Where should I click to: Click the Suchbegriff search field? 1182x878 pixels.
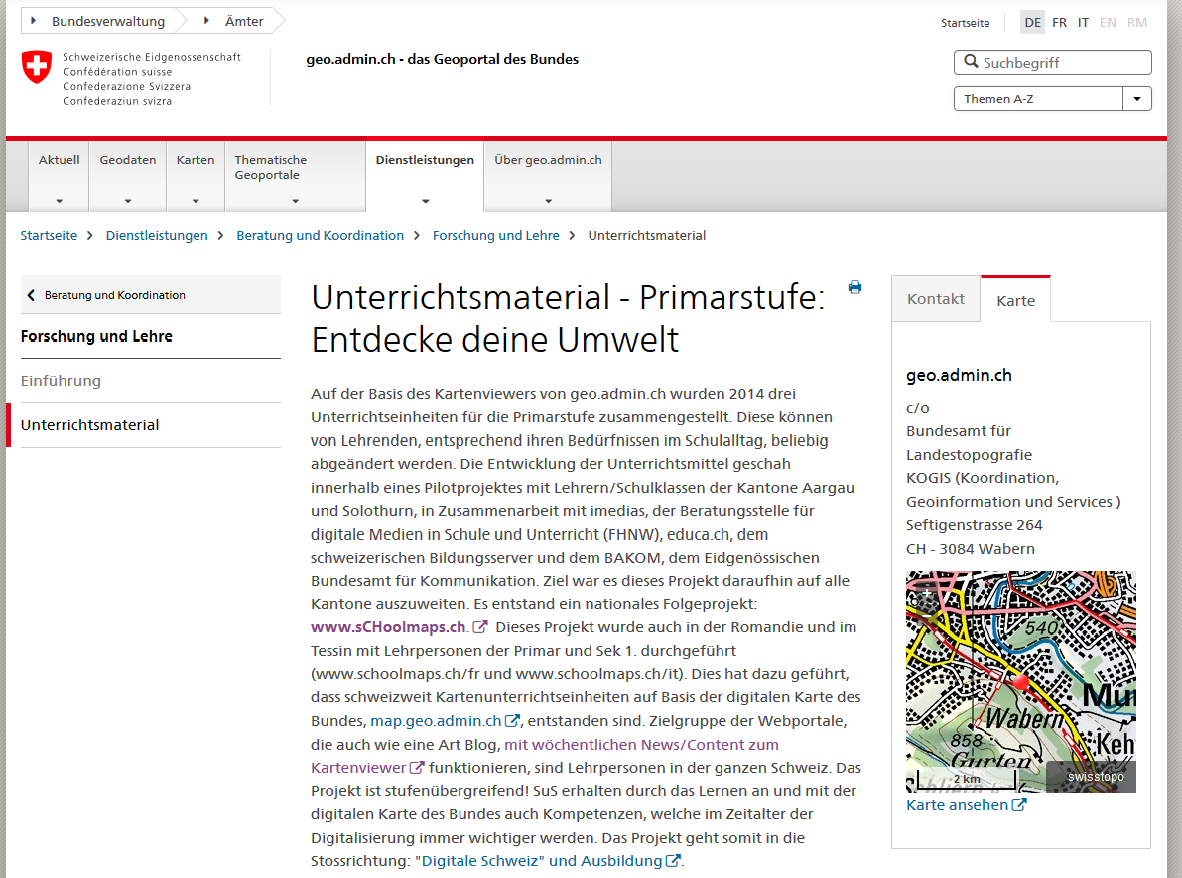click(x=1062, y=63)
